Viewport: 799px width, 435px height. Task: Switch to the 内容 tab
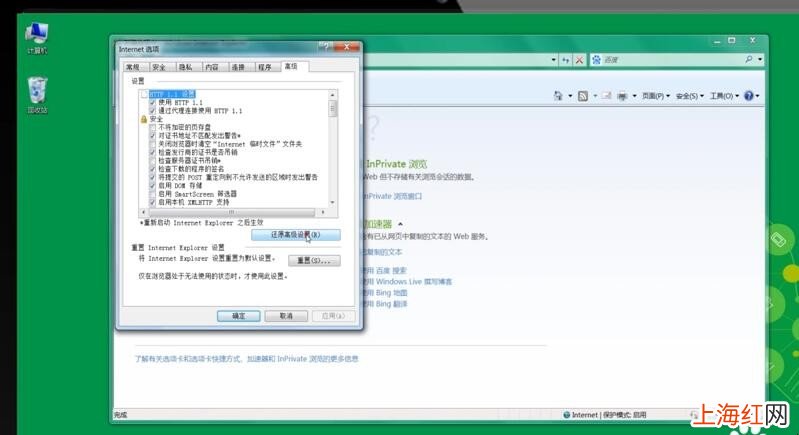(x=212, y=67)
